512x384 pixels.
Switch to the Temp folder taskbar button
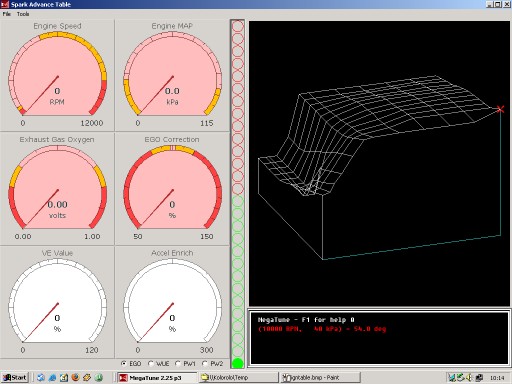[239, 377]
